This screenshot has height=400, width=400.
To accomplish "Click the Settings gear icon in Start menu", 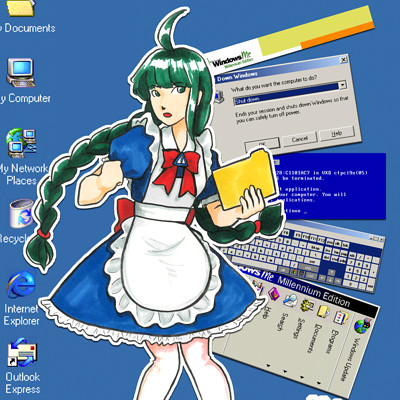I will [x=307, y=305].
